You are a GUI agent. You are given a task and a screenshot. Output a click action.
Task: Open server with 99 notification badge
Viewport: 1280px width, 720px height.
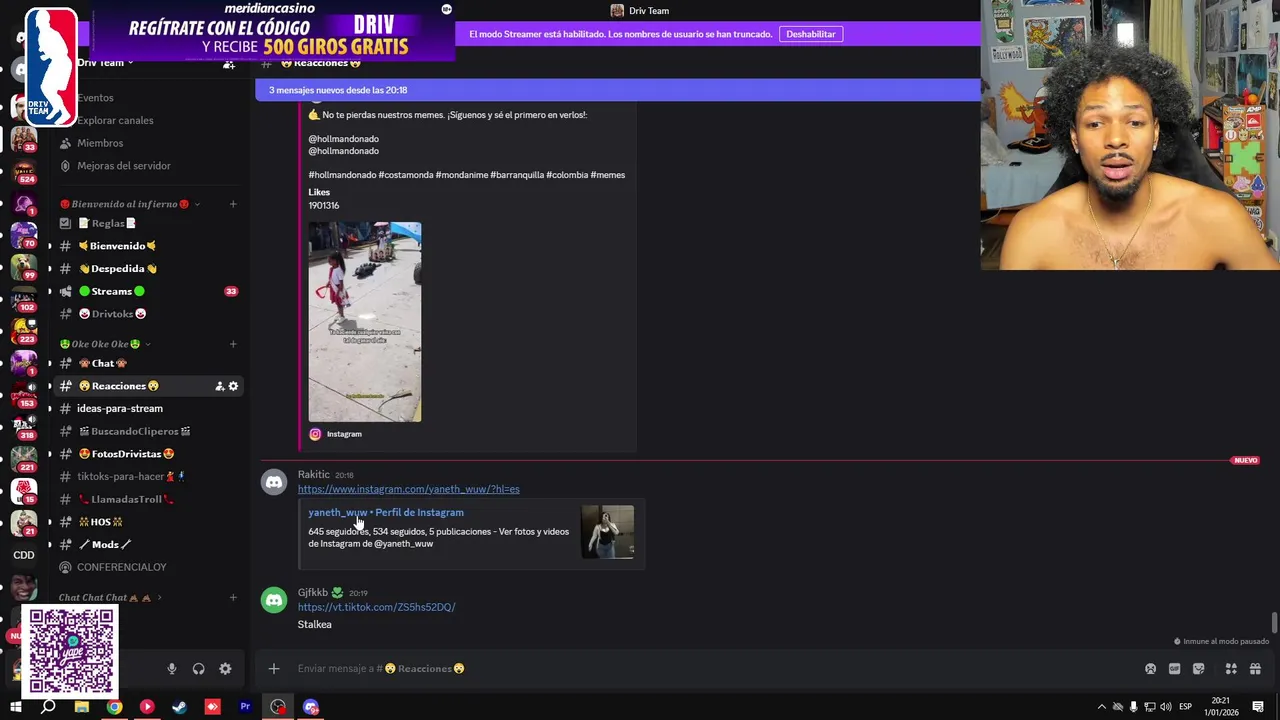pos(24,268)
